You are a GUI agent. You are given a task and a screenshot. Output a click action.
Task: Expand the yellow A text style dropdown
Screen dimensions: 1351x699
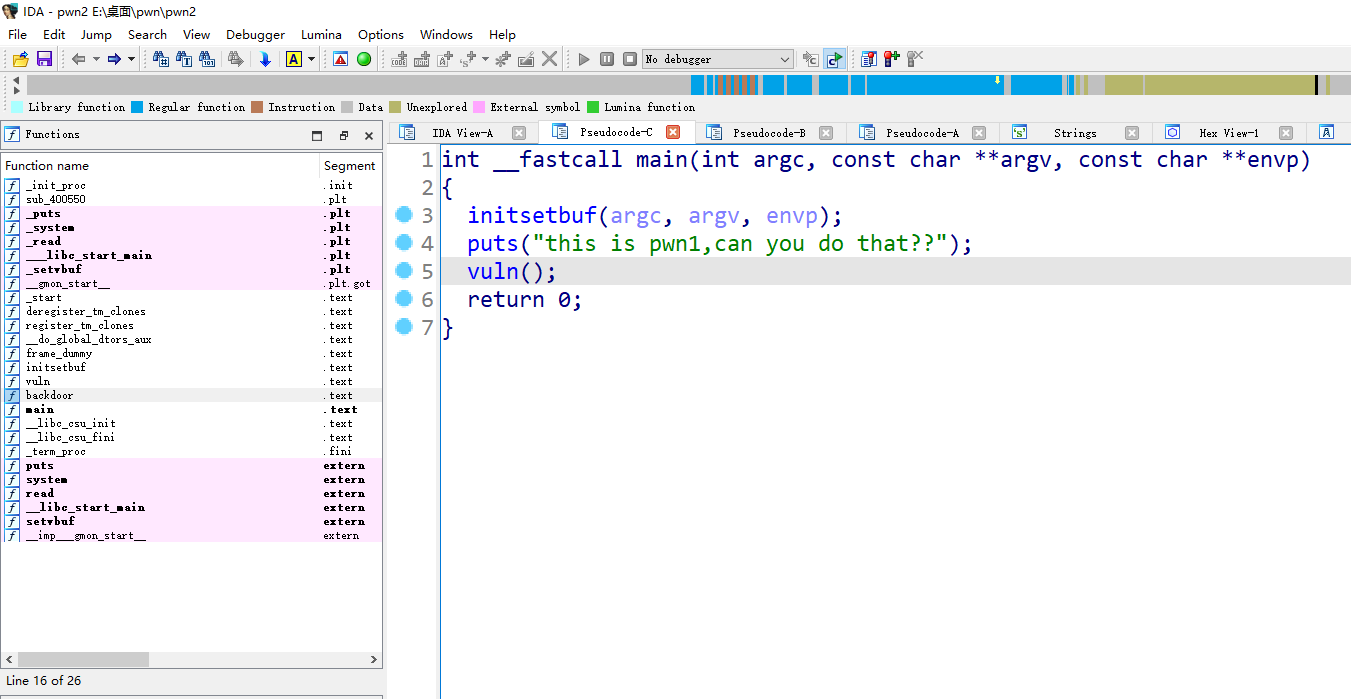pyautogui.click(x=311, y=59)
